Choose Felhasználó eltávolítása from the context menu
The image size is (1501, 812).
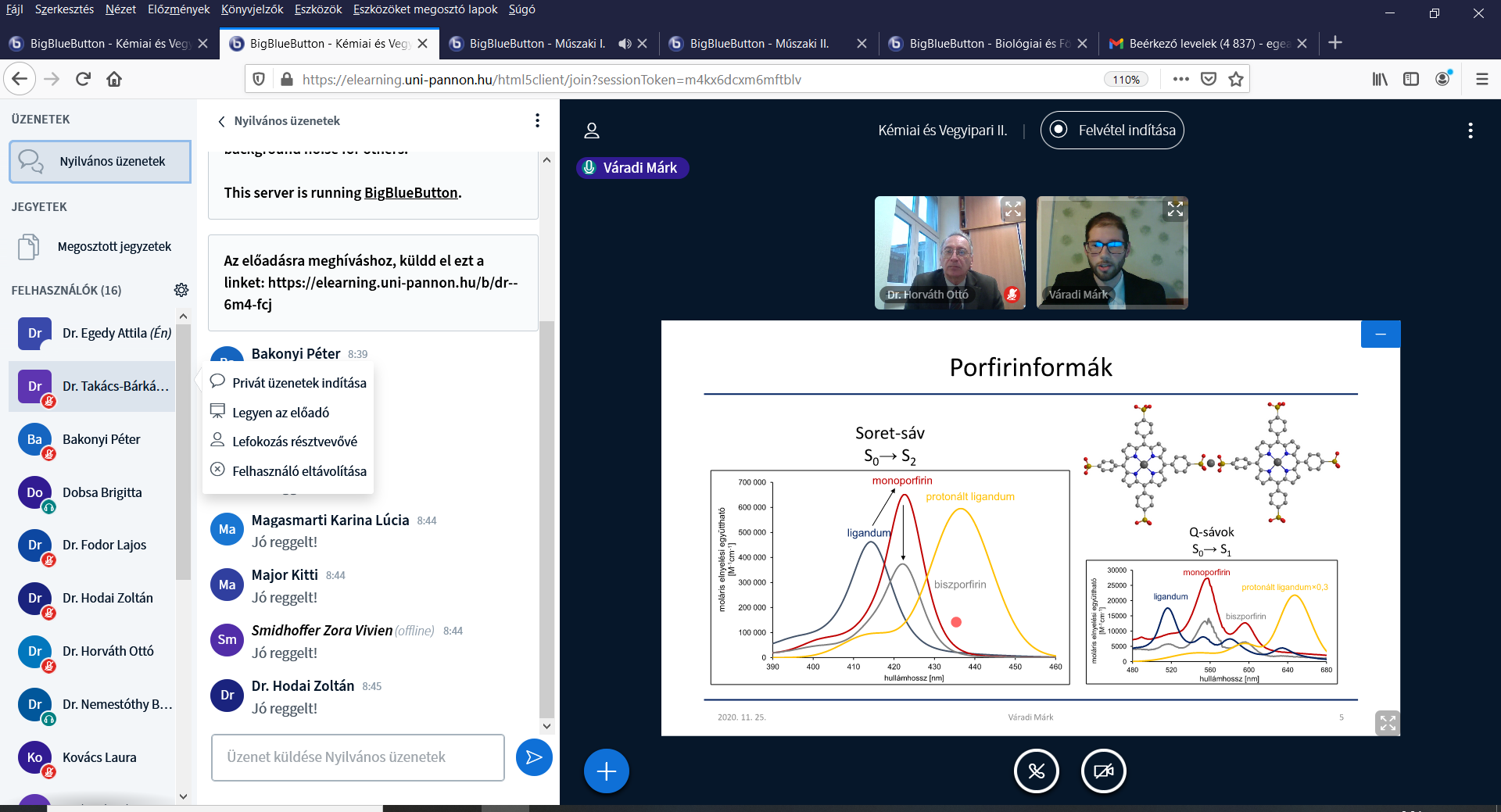pyautogui.click(x=299, y=471)
